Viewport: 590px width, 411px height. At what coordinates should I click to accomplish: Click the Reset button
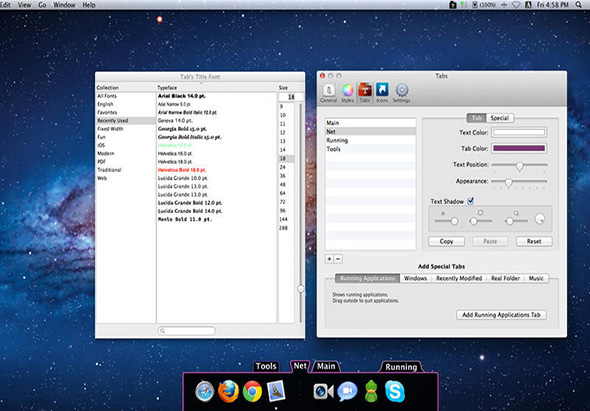pyautogui.click(x=534, y=241)
